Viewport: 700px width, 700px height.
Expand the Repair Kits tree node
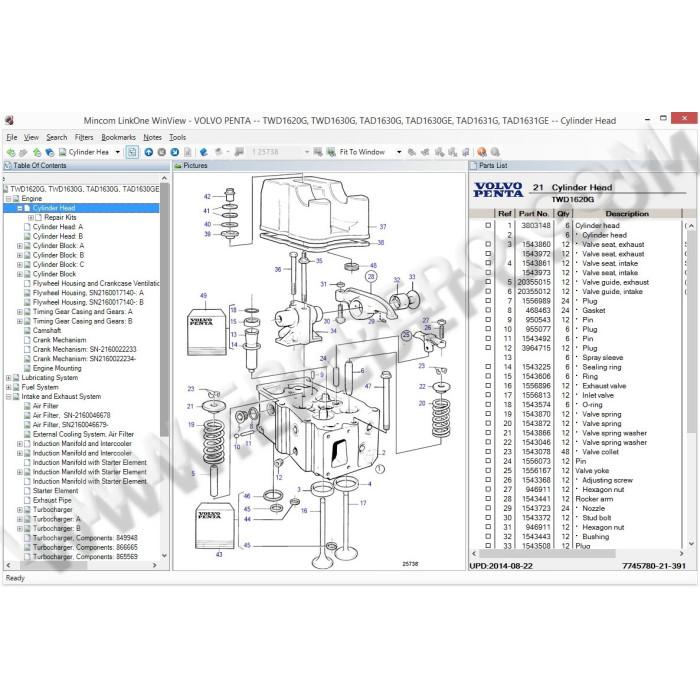(x=31, y=217)
